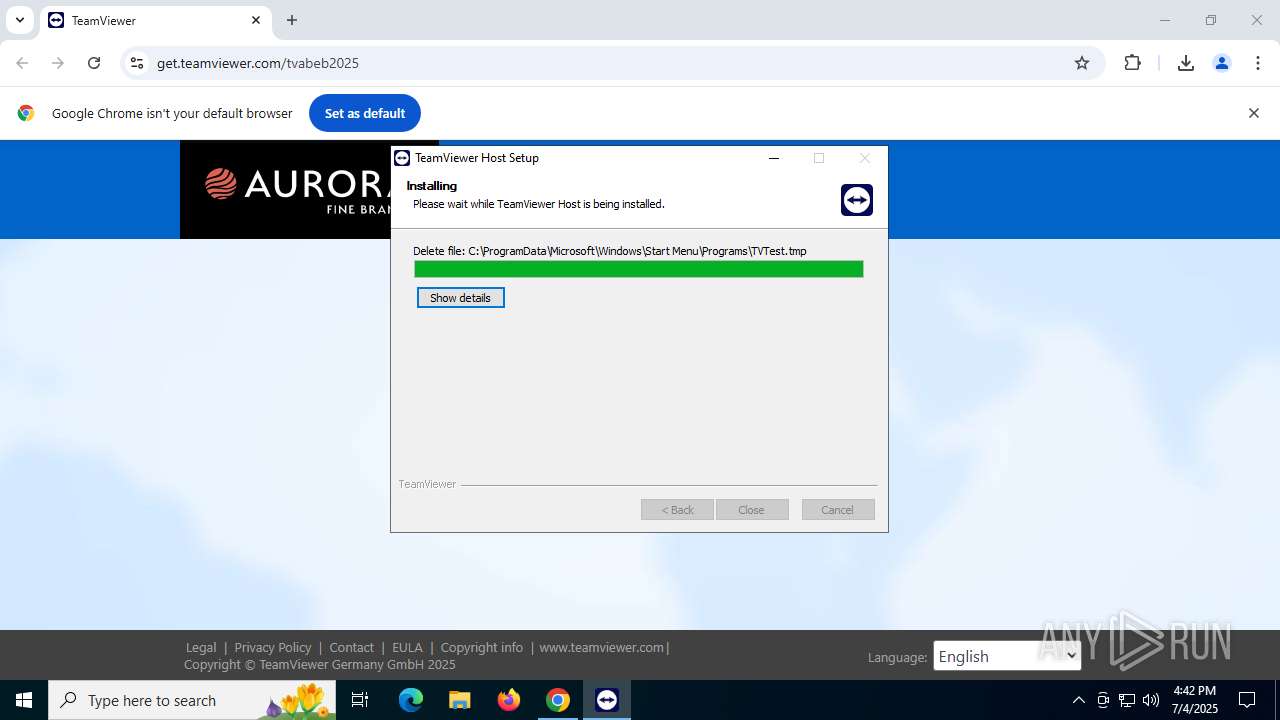Image resolution: width=1280 pixels, height=720 pixels.
Task: Open Chrome downloads icon
Action: click(x=1186, y=63)
